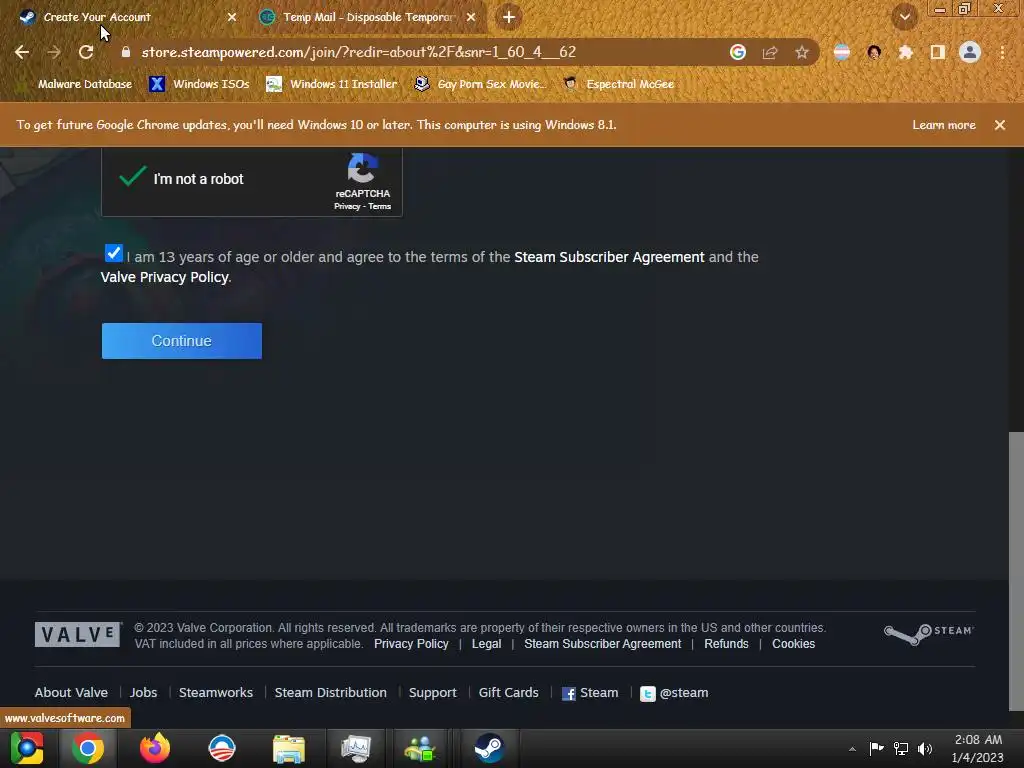The height and width of the screenshot is (768, 1024).
Task: Open the reCAPTCHA Privacy link
Action: [x=347, y=206]
